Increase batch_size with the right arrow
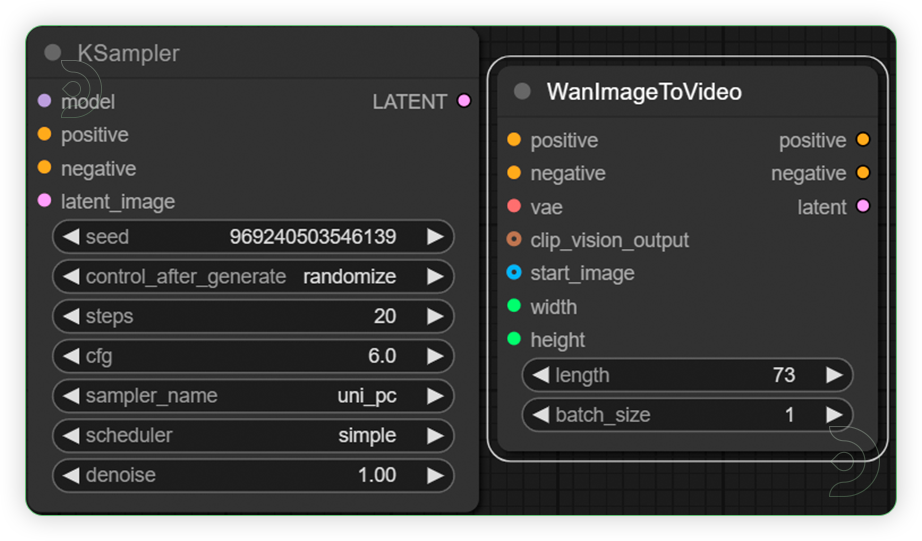The height and width of the screenshot is (541, 922). pos(834,415)
